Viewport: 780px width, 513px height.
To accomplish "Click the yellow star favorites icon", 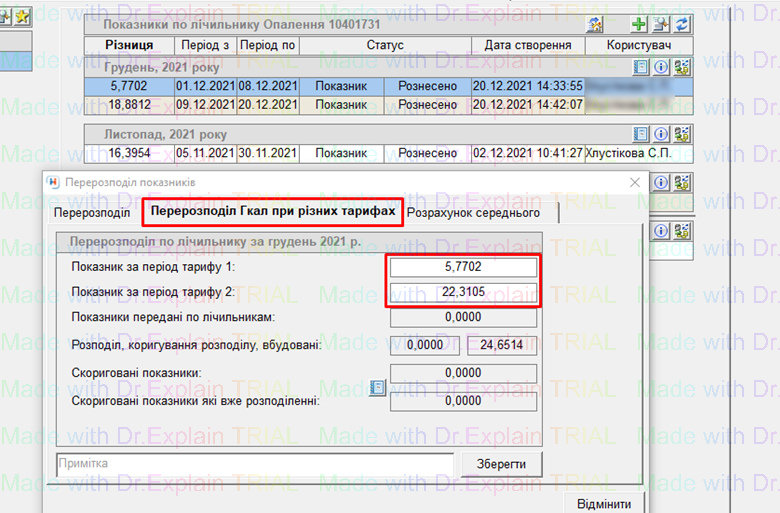I will 21,15.
